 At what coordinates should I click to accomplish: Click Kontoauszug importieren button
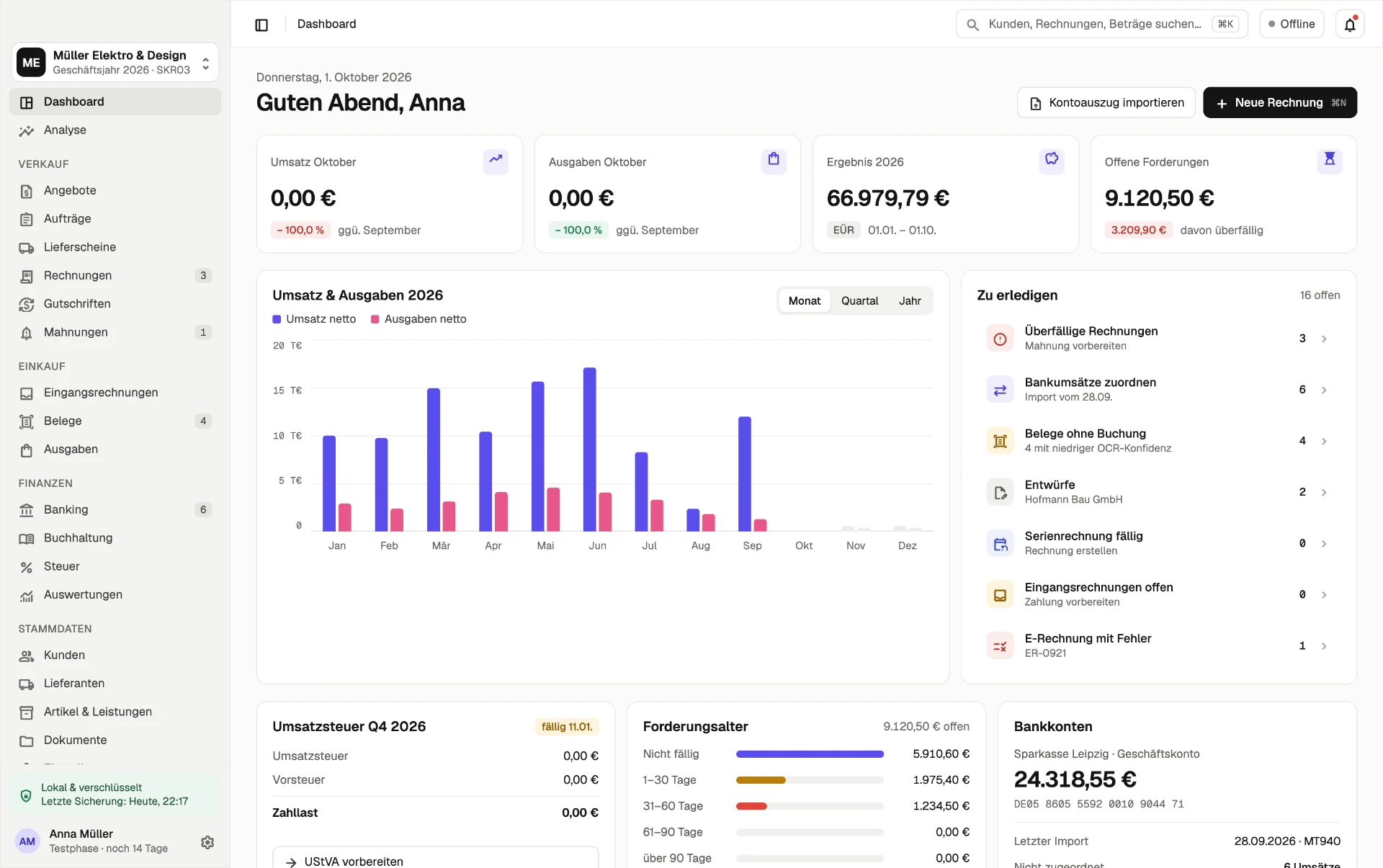click(1106, 102)
